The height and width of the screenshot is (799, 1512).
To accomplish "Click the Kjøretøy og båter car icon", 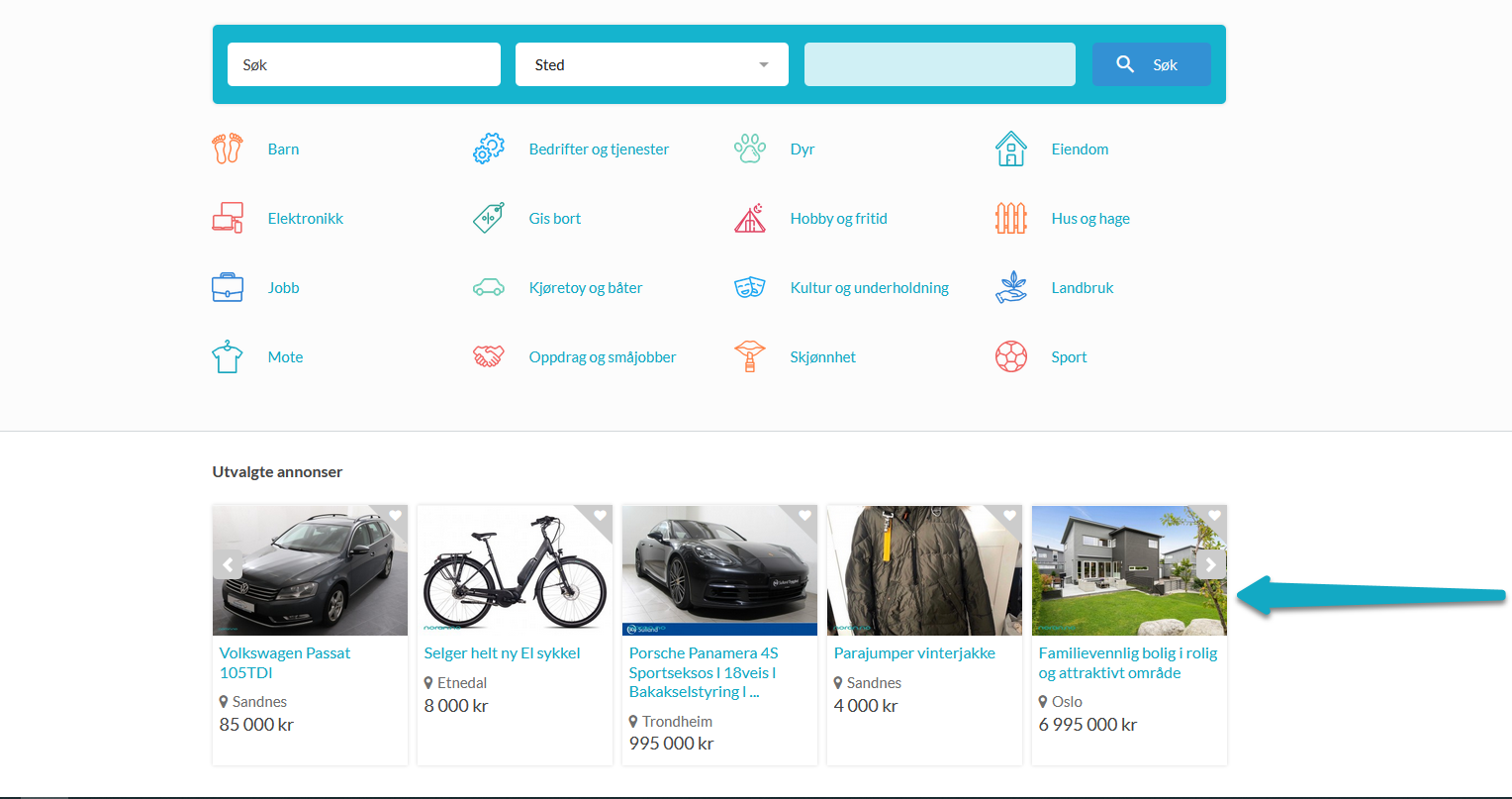I will [489, 288].
